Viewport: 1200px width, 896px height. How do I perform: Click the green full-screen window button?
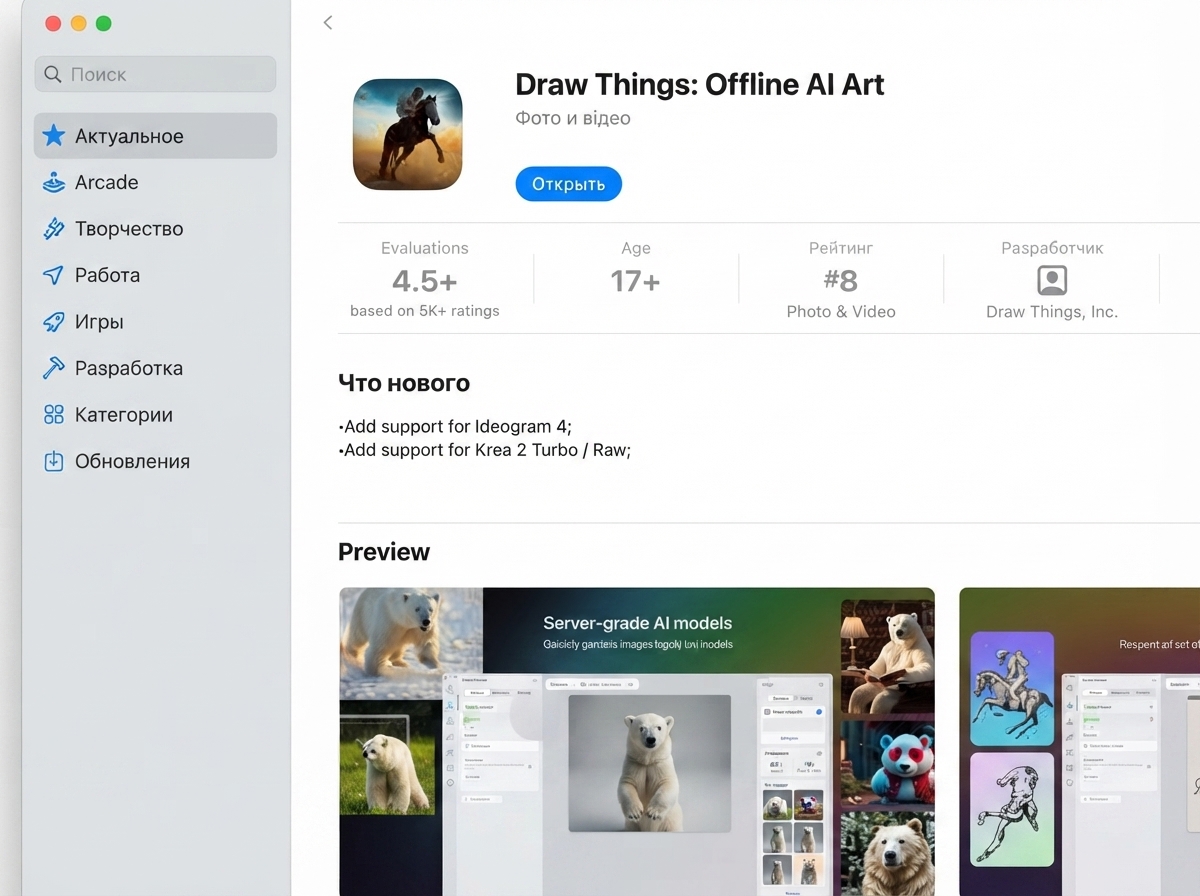point(103,23)
